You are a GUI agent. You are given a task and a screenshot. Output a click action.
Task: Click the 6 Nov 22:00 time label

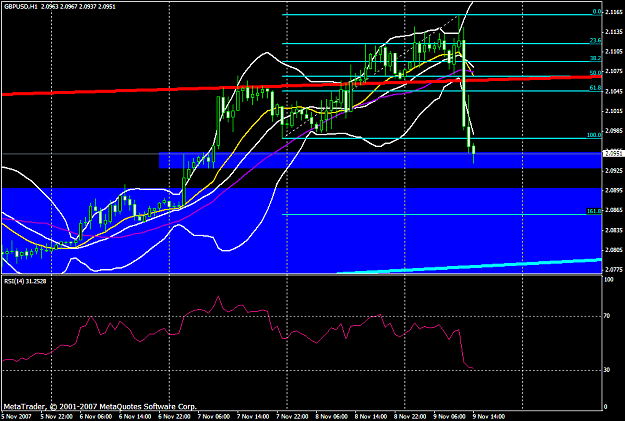[174, 417]
